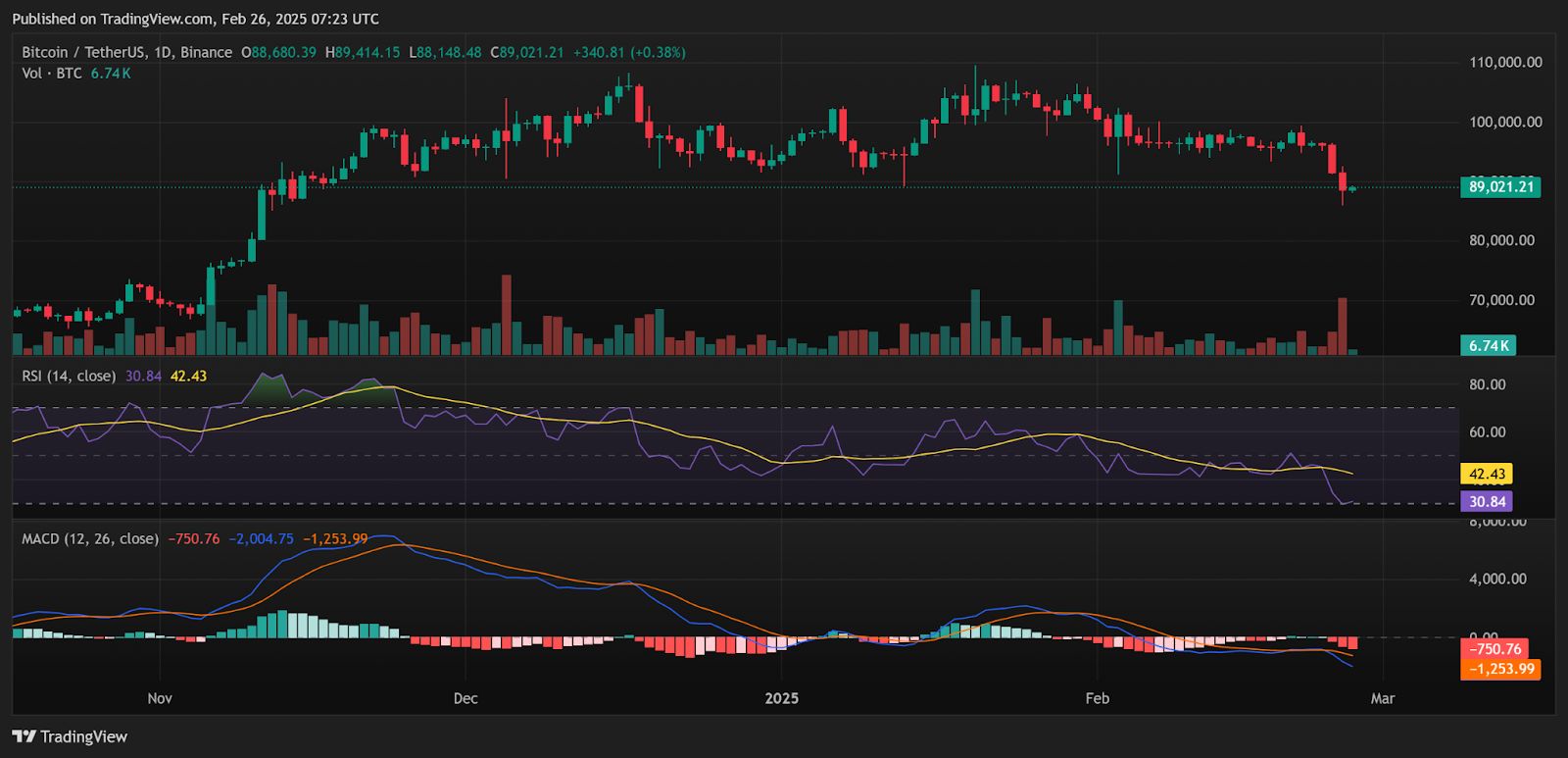Click the orange -1,253.99 signal line tag

[x=1500, y=669]
